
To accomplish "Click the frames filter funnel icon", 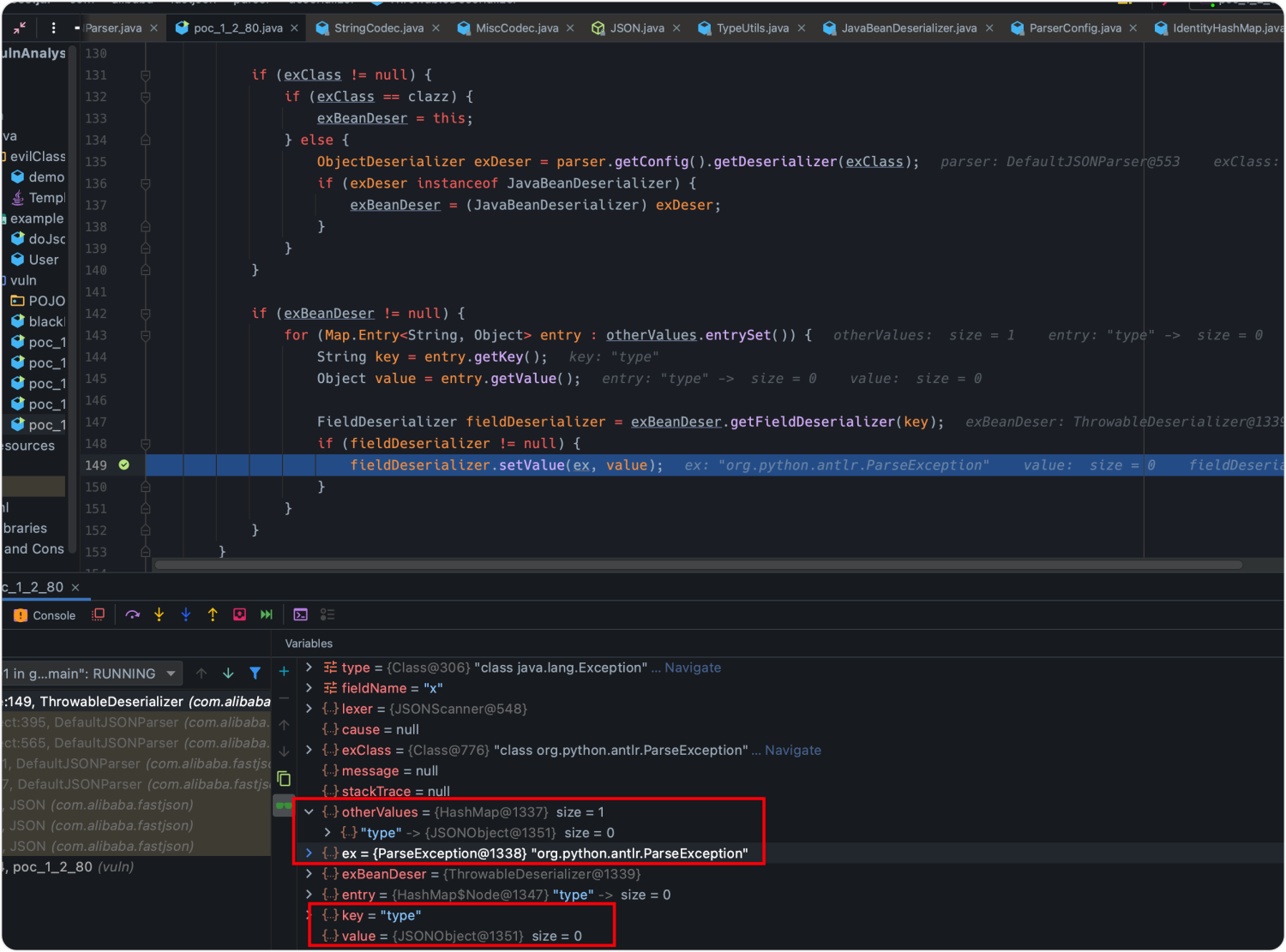I will (x=255, y=674).
